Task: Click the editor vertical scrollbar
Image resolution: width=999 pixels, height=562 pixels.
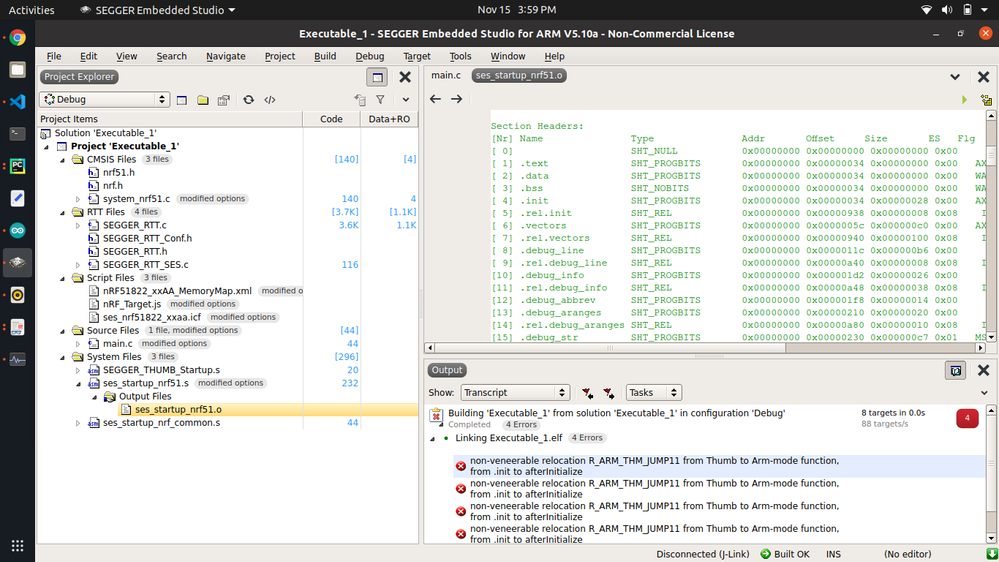Action: (991, 226)
